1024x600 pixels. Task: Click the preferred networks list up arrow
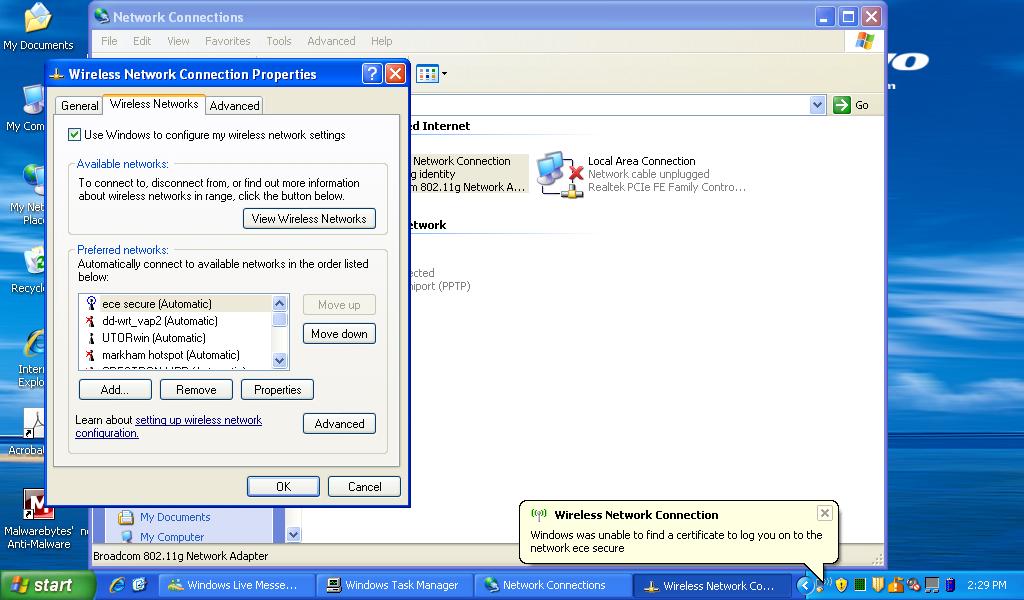[x=280, y=303]
